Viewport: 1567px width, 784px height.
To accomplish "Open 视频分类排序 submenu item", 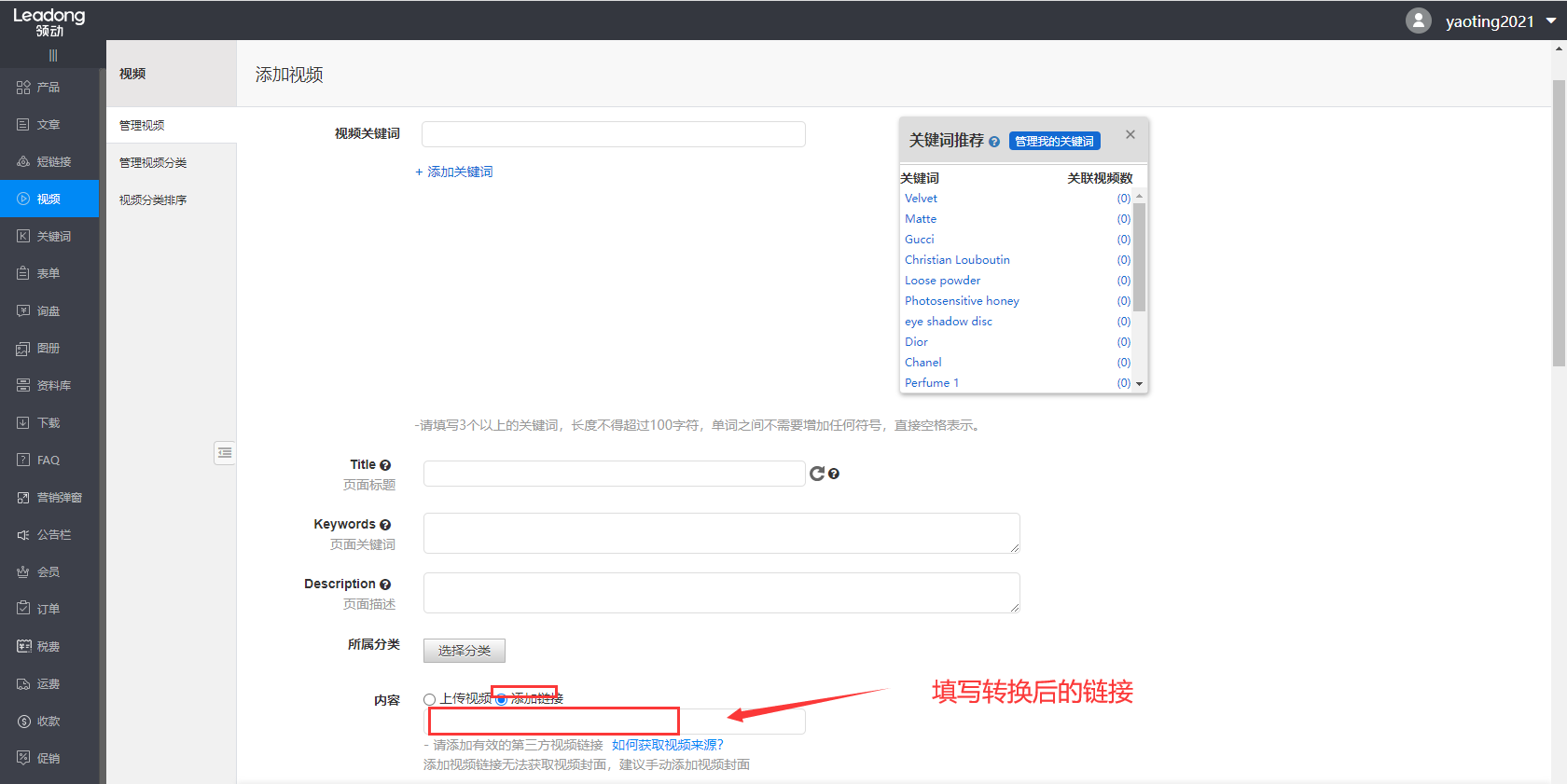I will coord(153,200).
